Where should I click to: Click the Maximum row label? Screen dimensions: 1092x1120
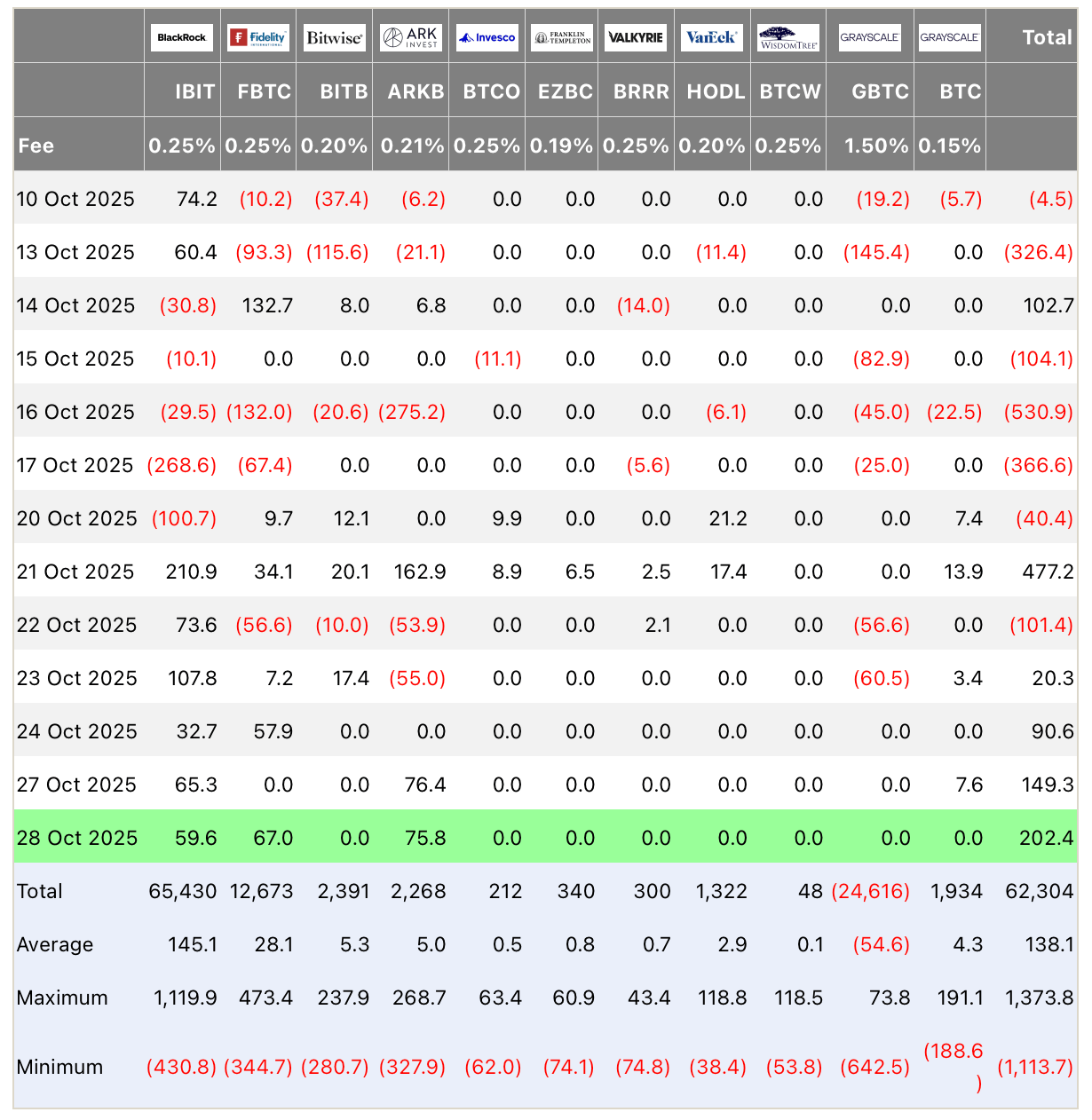(62, 998)
